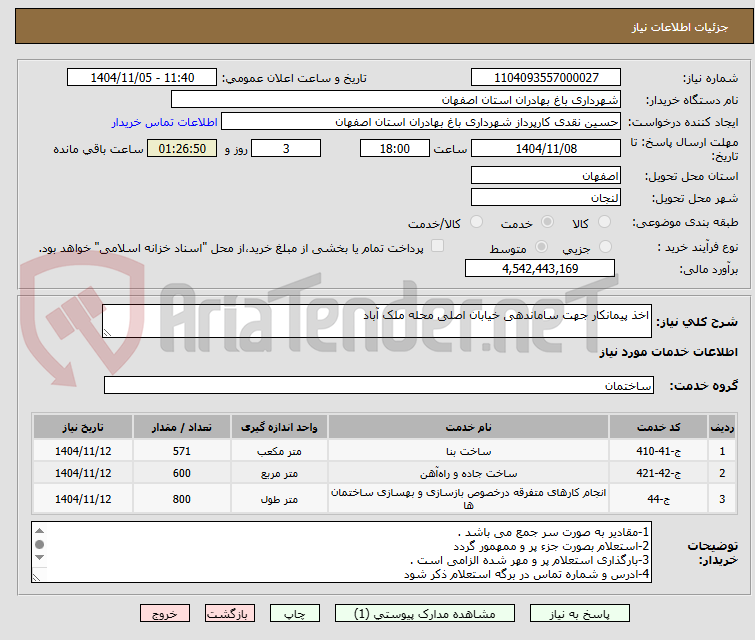
Task: Click the deadline hour field 18:00
Action: [395, 148]
